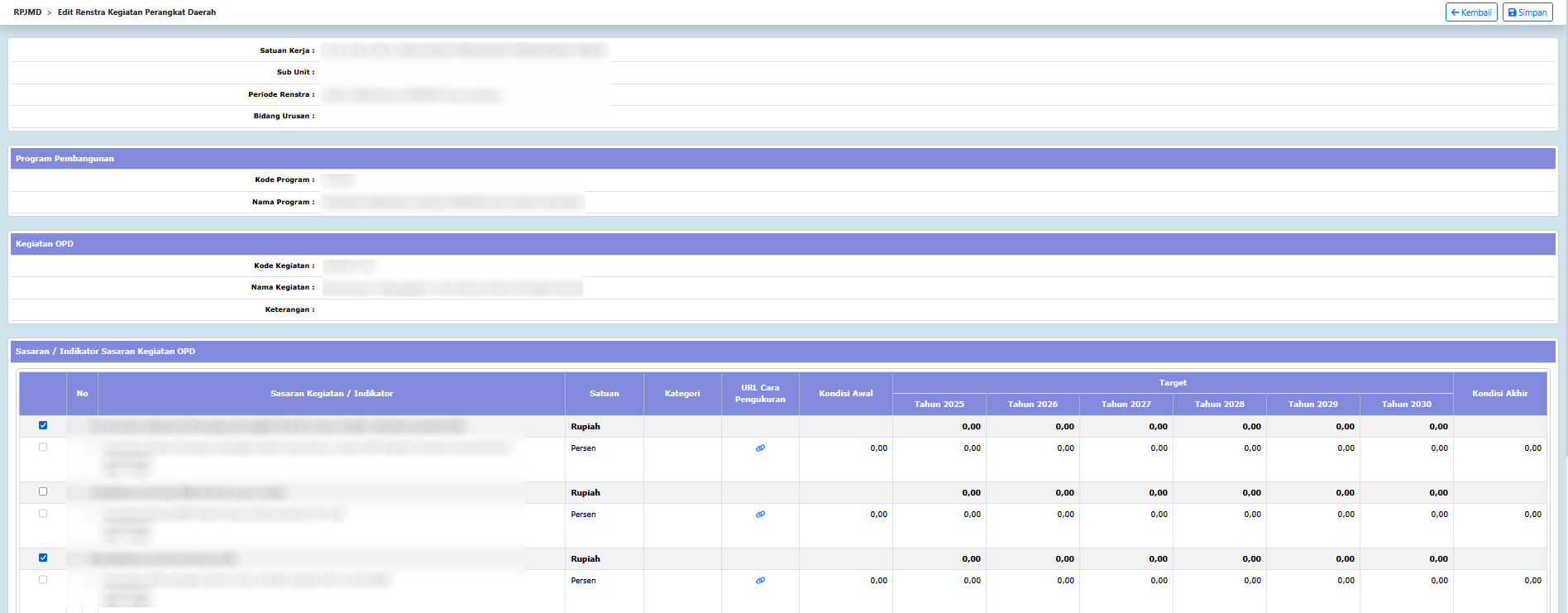Screen dimensions: 1568x613
Task: Click the Simpan save button
Action: [1527, 12]
